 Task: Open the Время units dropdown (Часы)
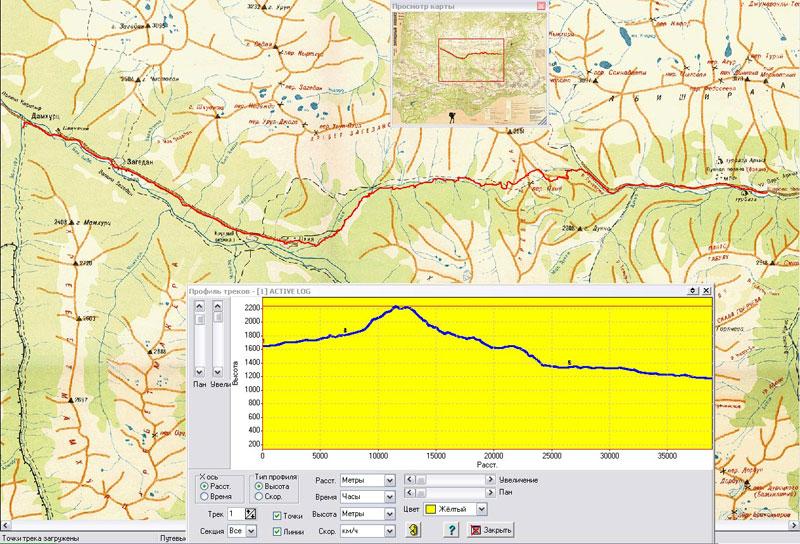click(x=390, y=497)
